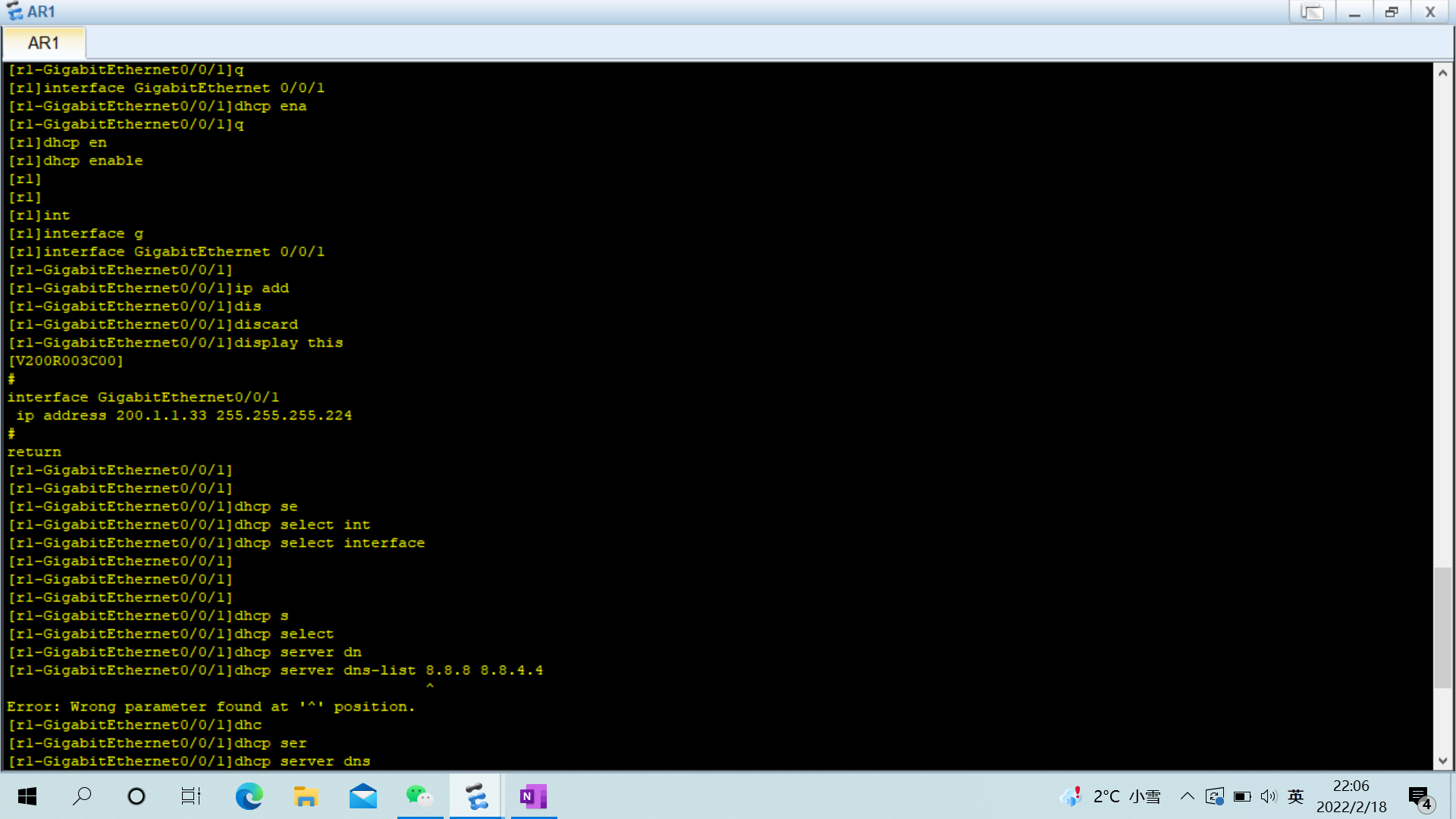This screenshot has height=819, width=1456.
Task: Open File Explorer from taskbar
Action: [x=306, y=796]
